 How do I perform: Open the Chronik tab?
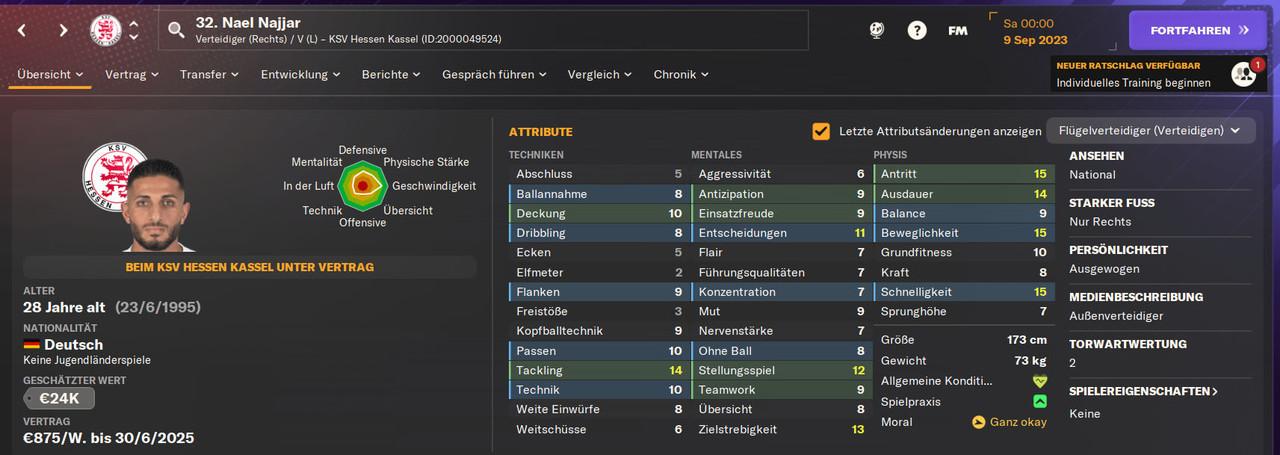point(681,74)
